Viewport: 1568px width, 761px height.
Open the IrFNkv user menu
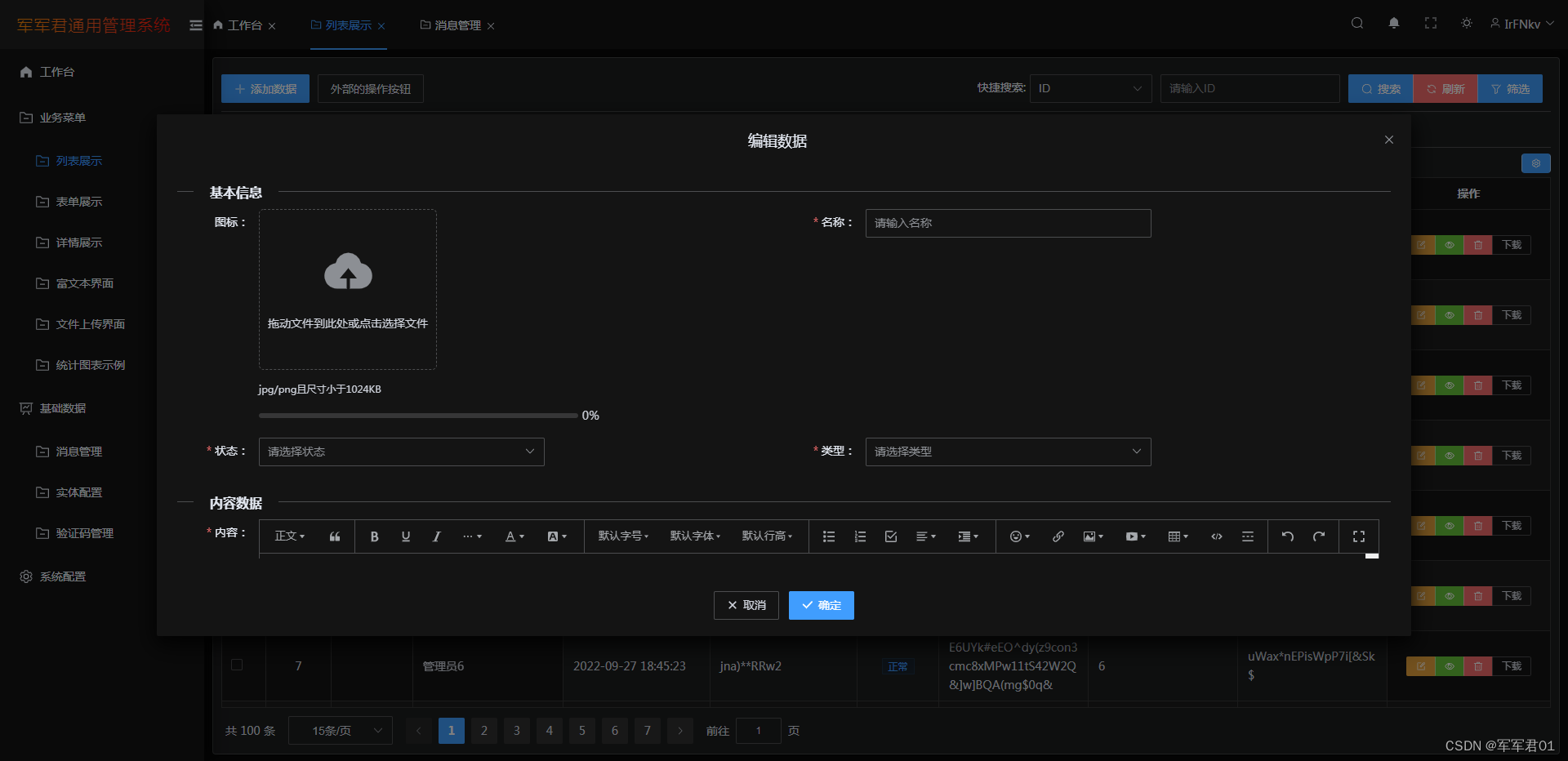tap(1522, 24)
